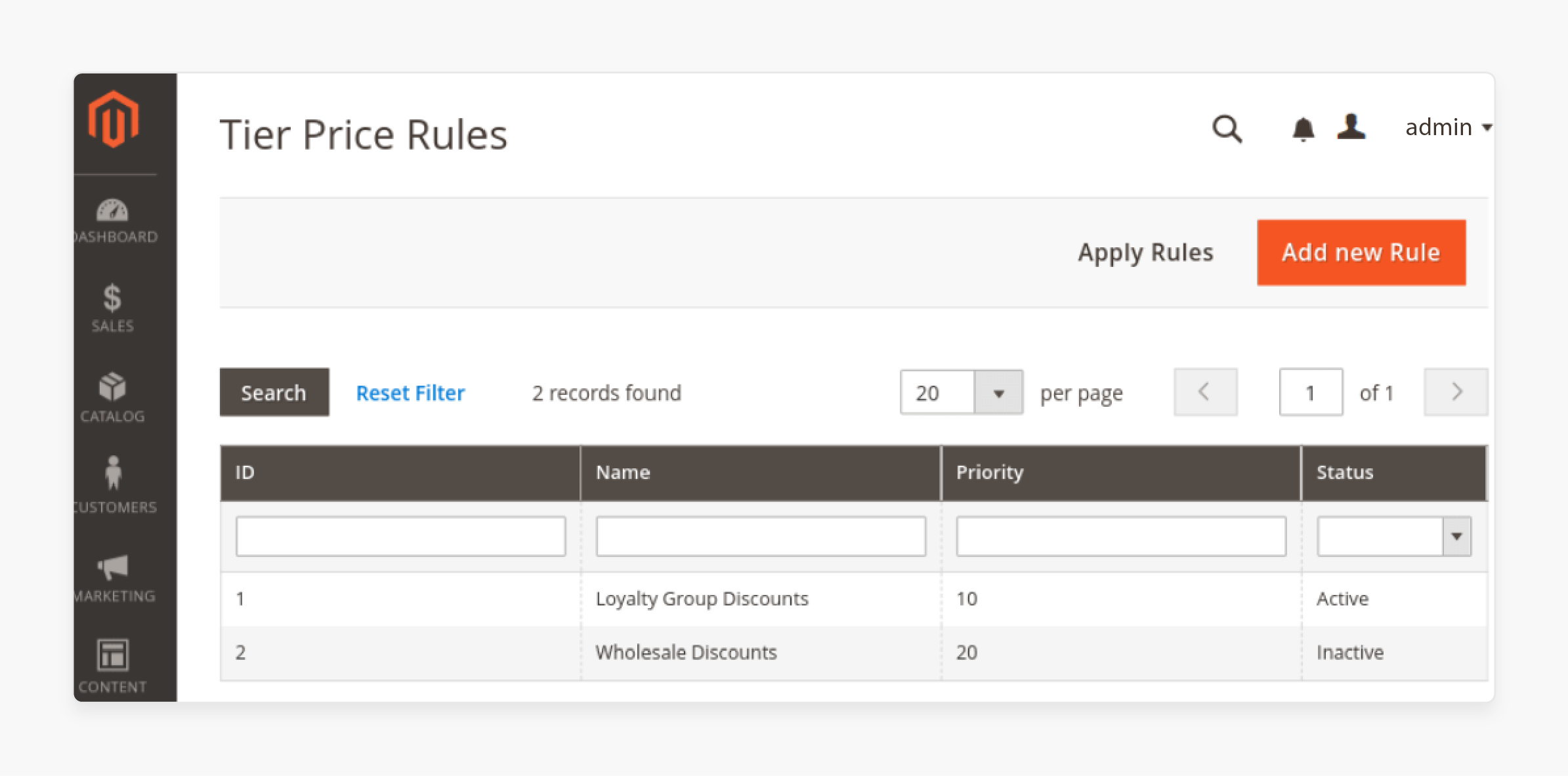Image resolution: width=1568 pixels, height=776 pixels.
Task: Open notifications bell icon
Action: 1303,129
